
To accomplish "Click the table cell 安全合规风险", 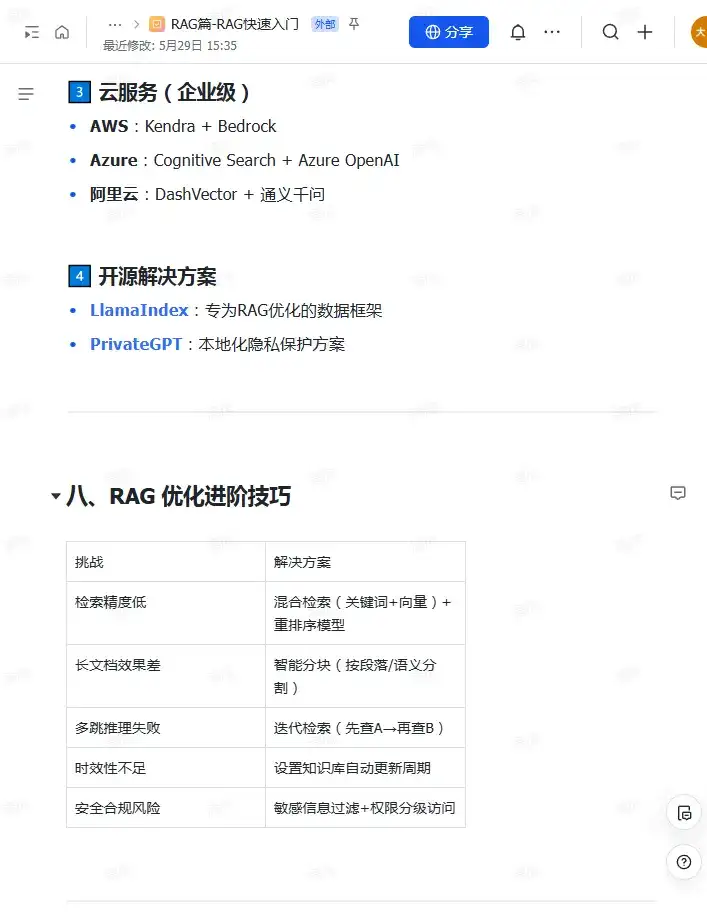I will pos(166,807).
